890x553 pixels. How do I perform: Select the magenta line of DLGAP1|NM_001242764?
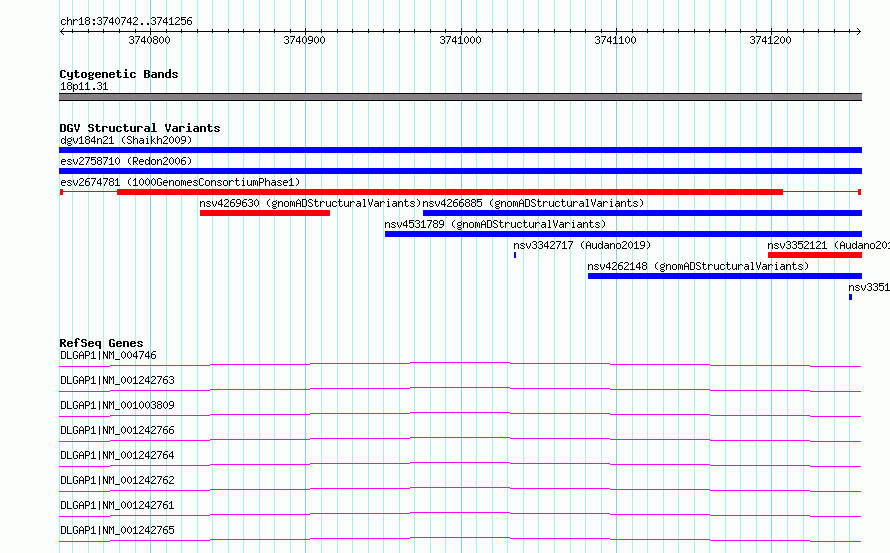pos(460,464)
